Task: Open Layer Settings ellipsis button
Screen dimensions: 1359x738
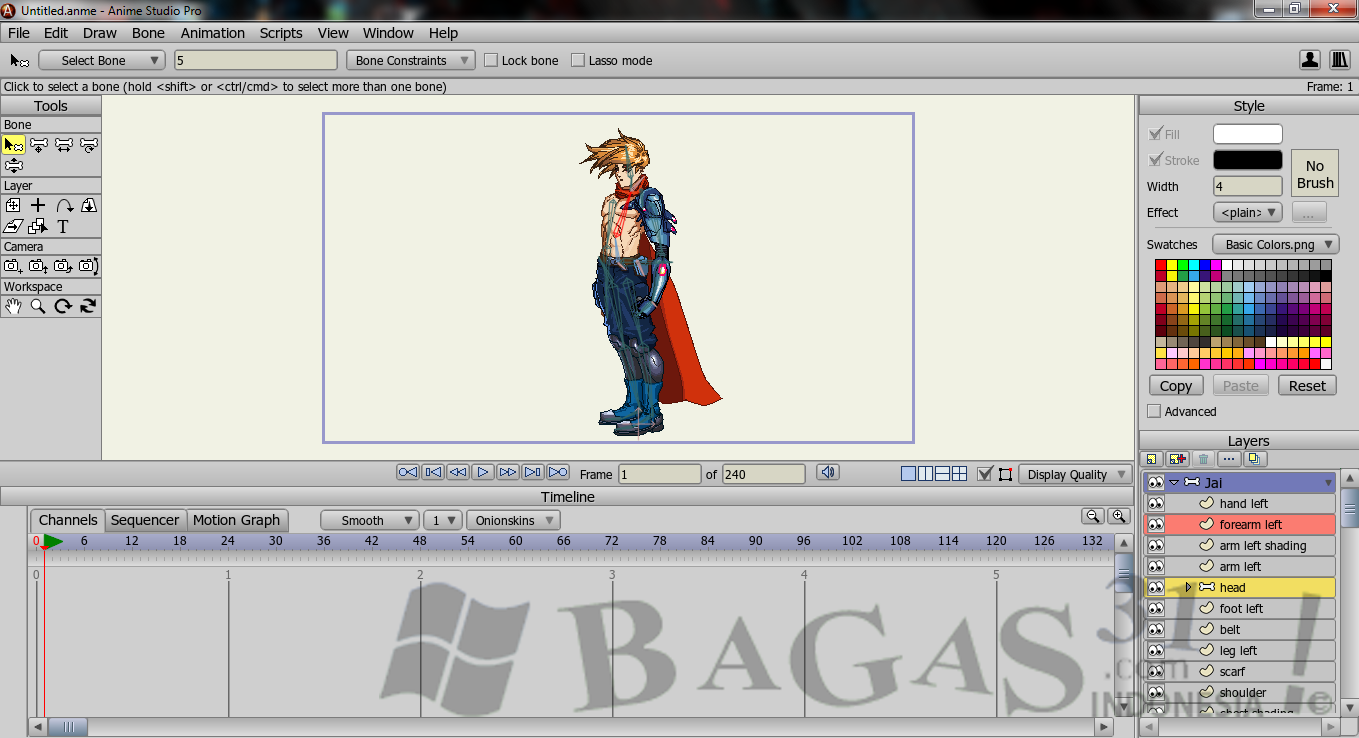Action: click(x=1229, y=459)
